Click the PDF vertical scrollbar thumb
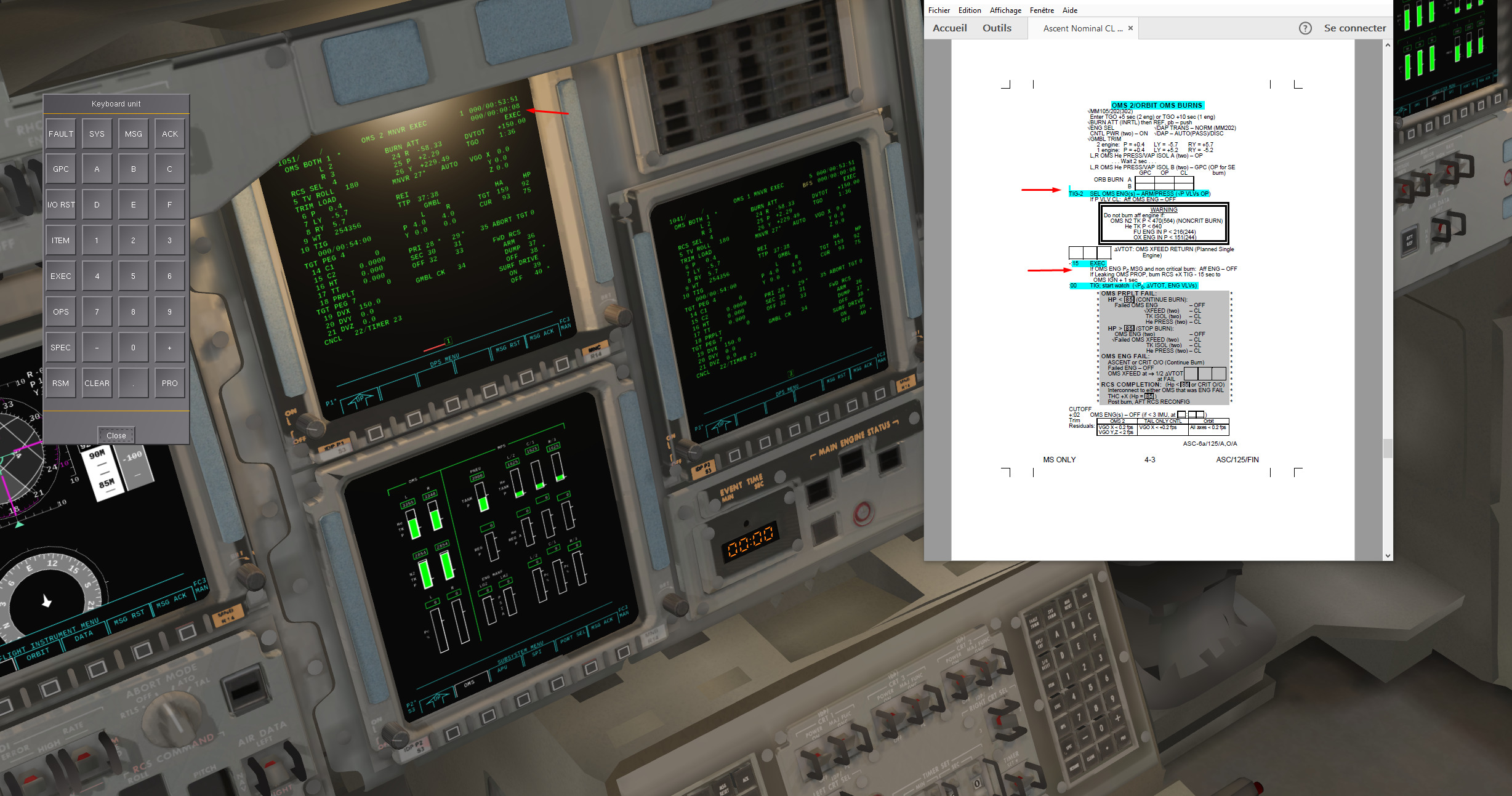This screenshot has height=796, width=1512. tap(1388, 448)
